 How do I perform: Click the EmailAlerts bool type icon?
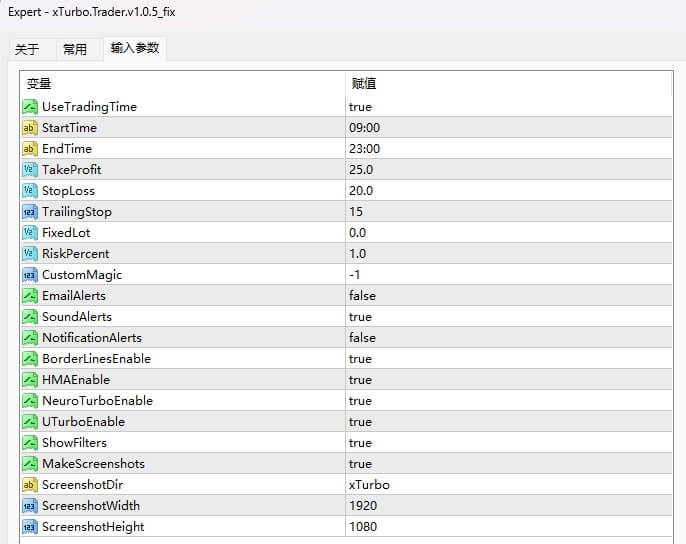click(30, 296)
